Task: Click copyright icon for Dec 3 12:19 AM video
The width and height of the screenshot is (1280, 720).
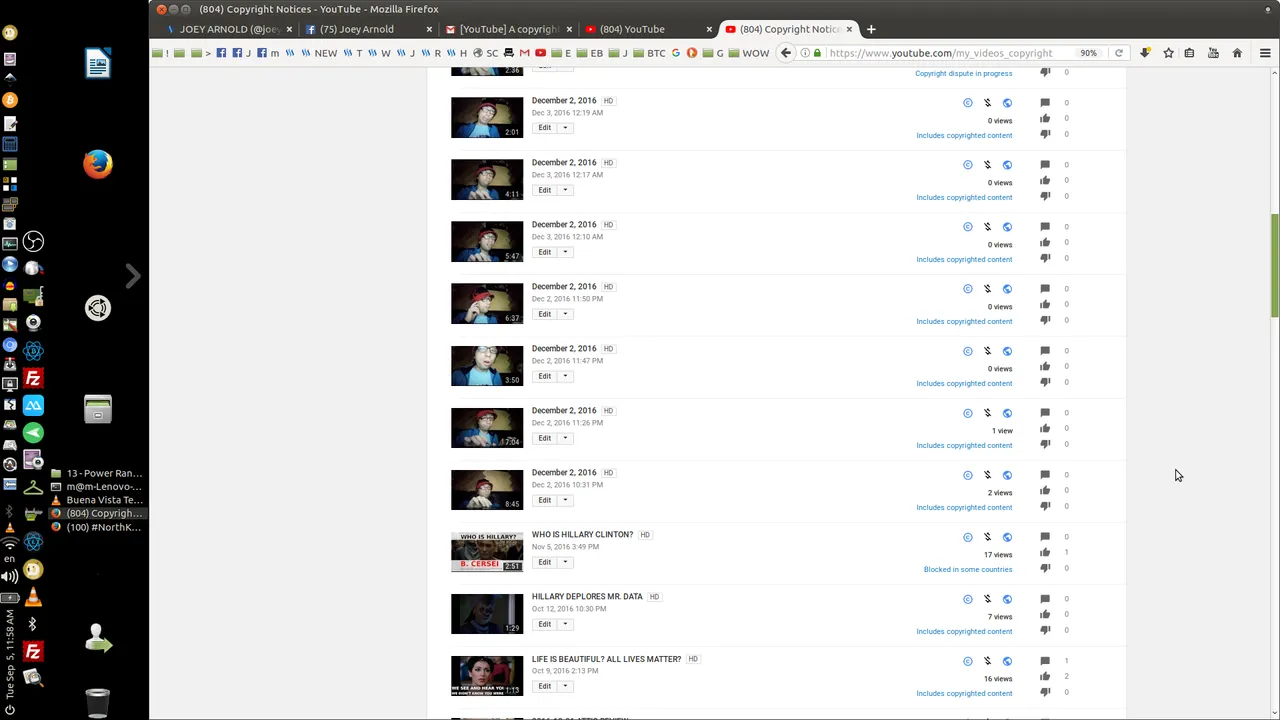Action: coord(967,103)
